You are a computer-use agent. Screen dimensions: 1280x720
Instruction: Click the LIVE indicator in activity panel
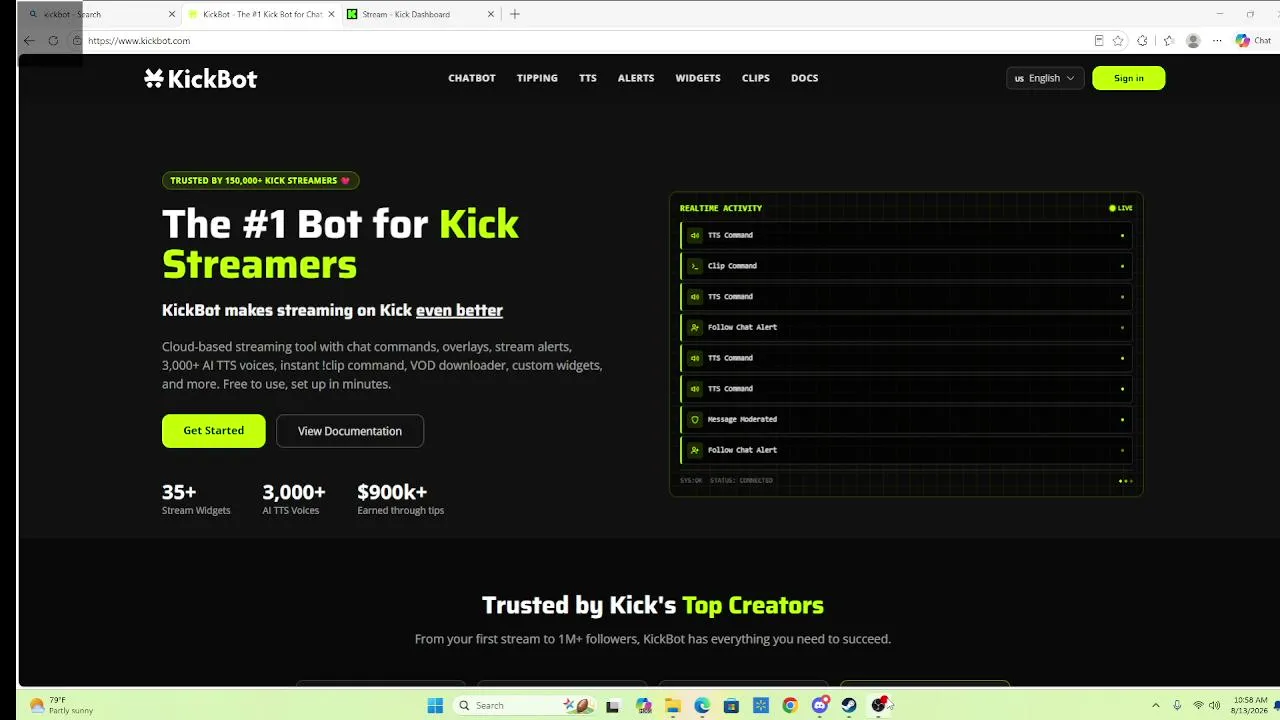click(x=1121, y=208)
